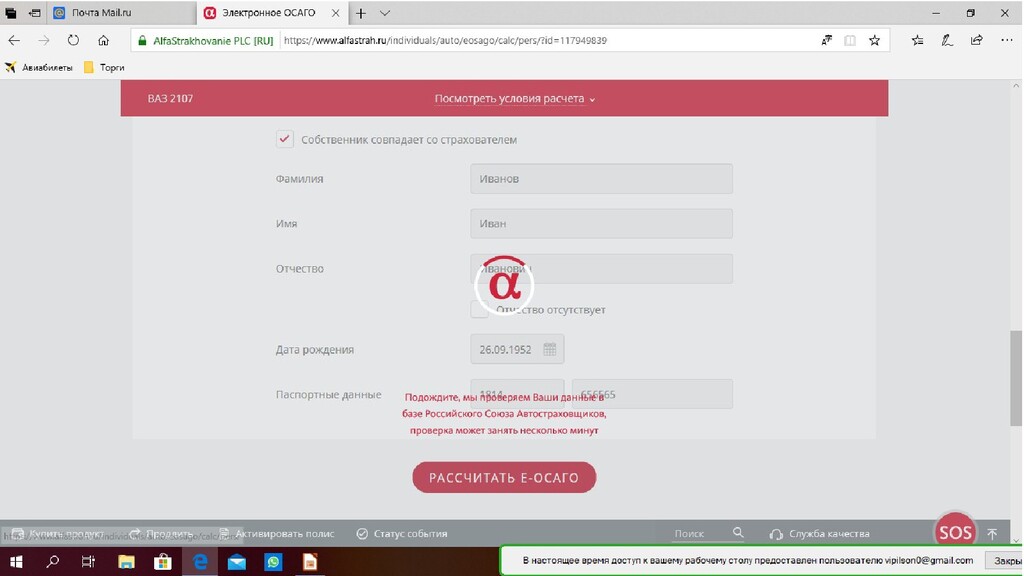Open Microsoft Store from taskbar
The height and width of the screenshot is (576, 1024).
tap(163, 562)
